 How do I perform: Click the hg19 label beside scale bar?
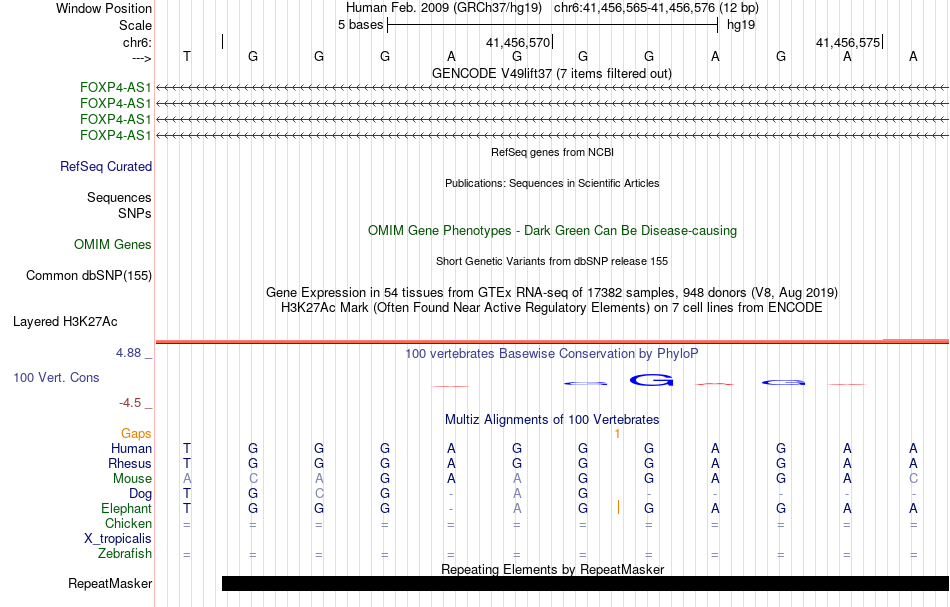pyautogui.click(x=741, y=25)
